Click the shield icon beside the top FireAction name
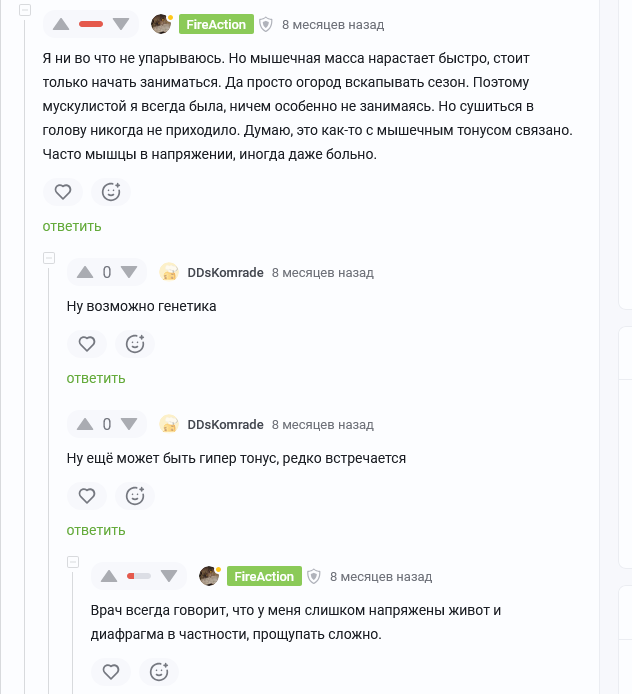 click(x=266, y=25)
